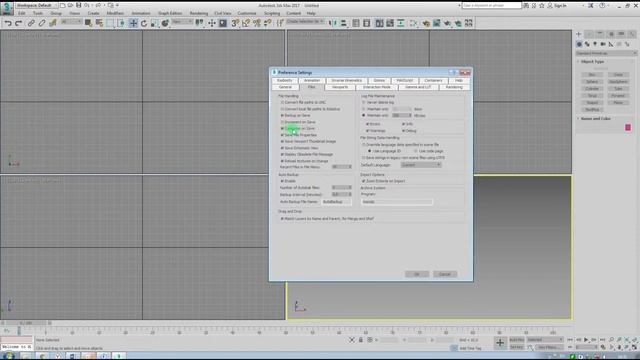Create a Sphere primitive button
This screenshot has width=640, height=360.
592,82
